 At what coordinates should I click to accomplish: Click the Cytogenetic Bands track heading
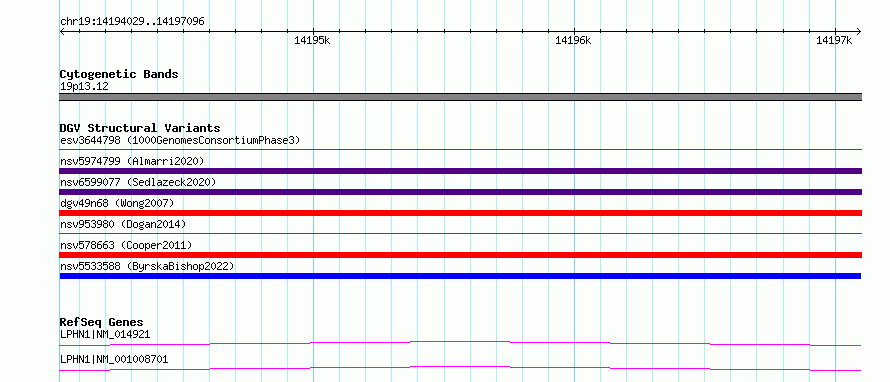click(x=119, y=74)
